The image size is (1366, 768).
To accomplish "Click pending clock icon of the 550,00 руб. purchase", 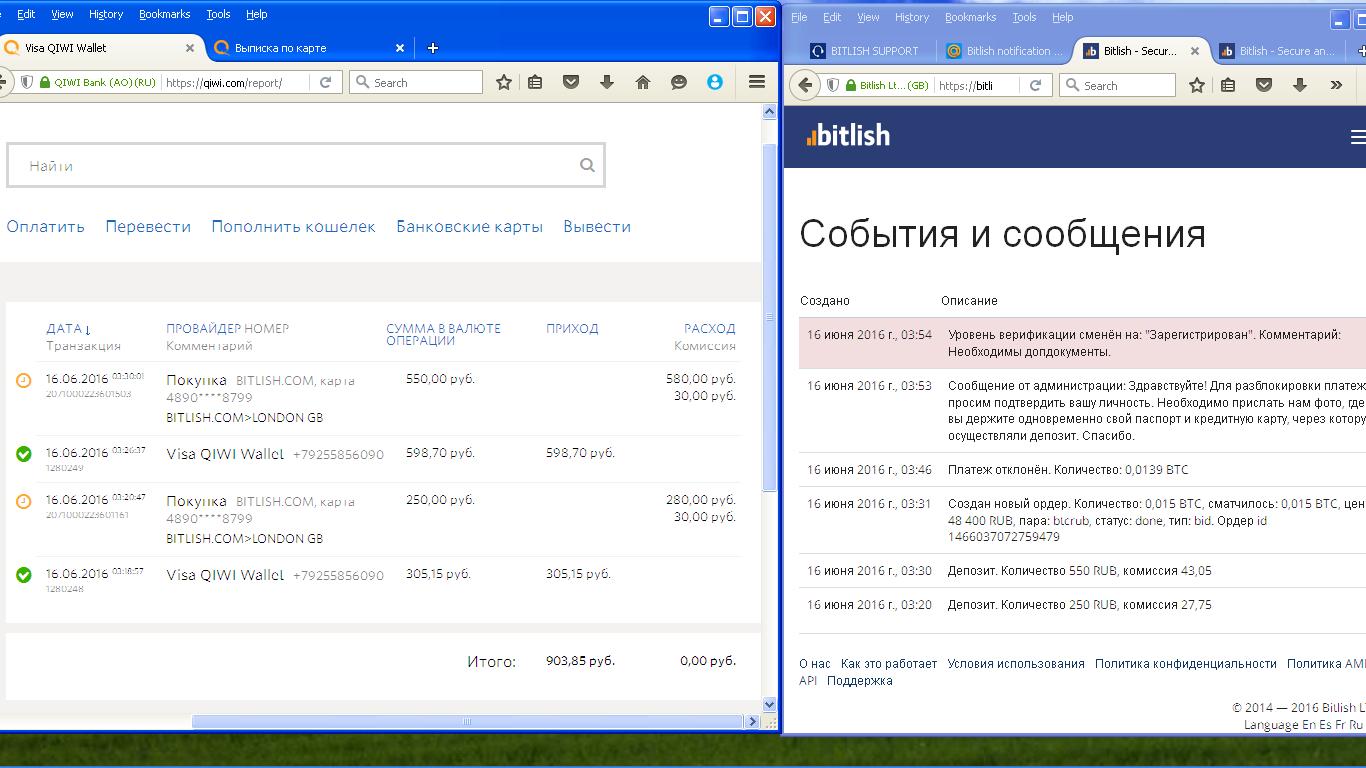I will [24, 380].
